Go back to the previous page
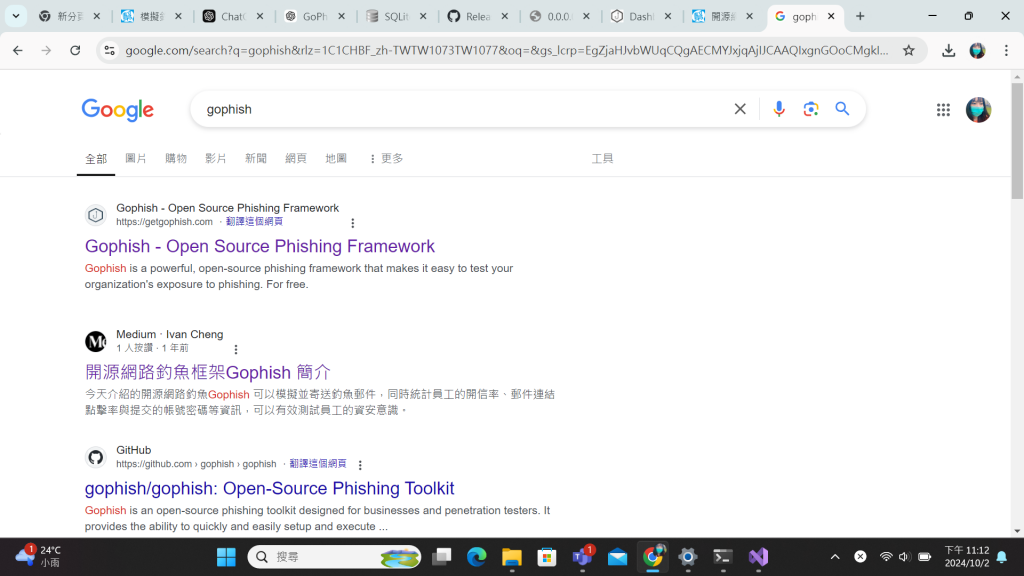This screenshot has width=1024, height=576. 18,50
